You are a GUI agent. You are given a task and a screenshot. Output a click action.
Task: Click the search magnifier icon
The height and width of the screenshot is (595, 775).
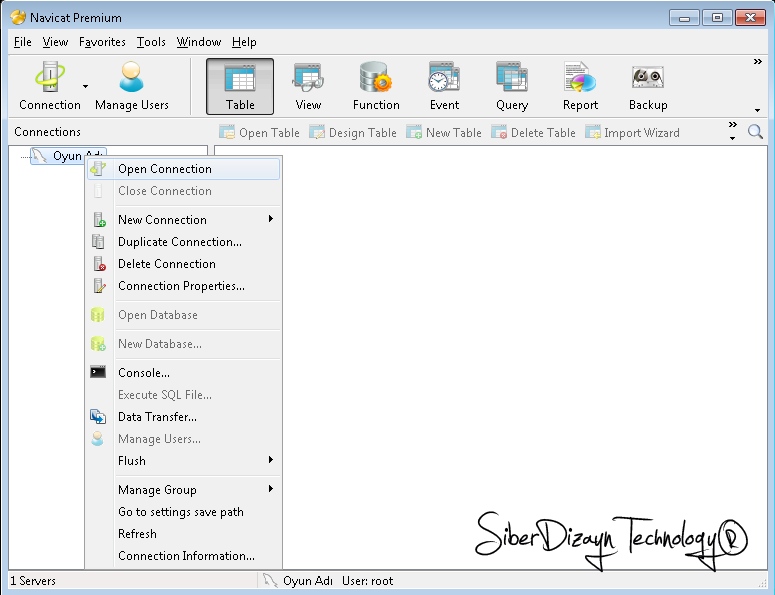pyautogui.click(x=755, y=131)
